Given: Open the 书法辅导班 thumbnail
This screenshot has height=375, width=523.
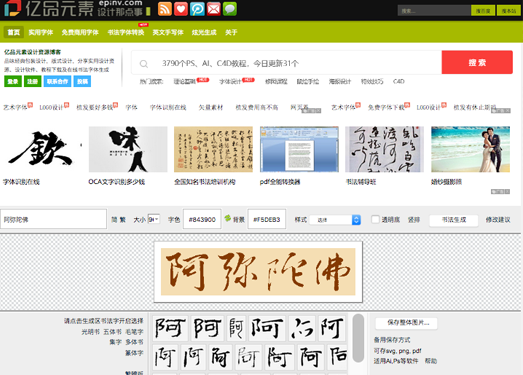Looking at the screenshot, I should [384, 149].
